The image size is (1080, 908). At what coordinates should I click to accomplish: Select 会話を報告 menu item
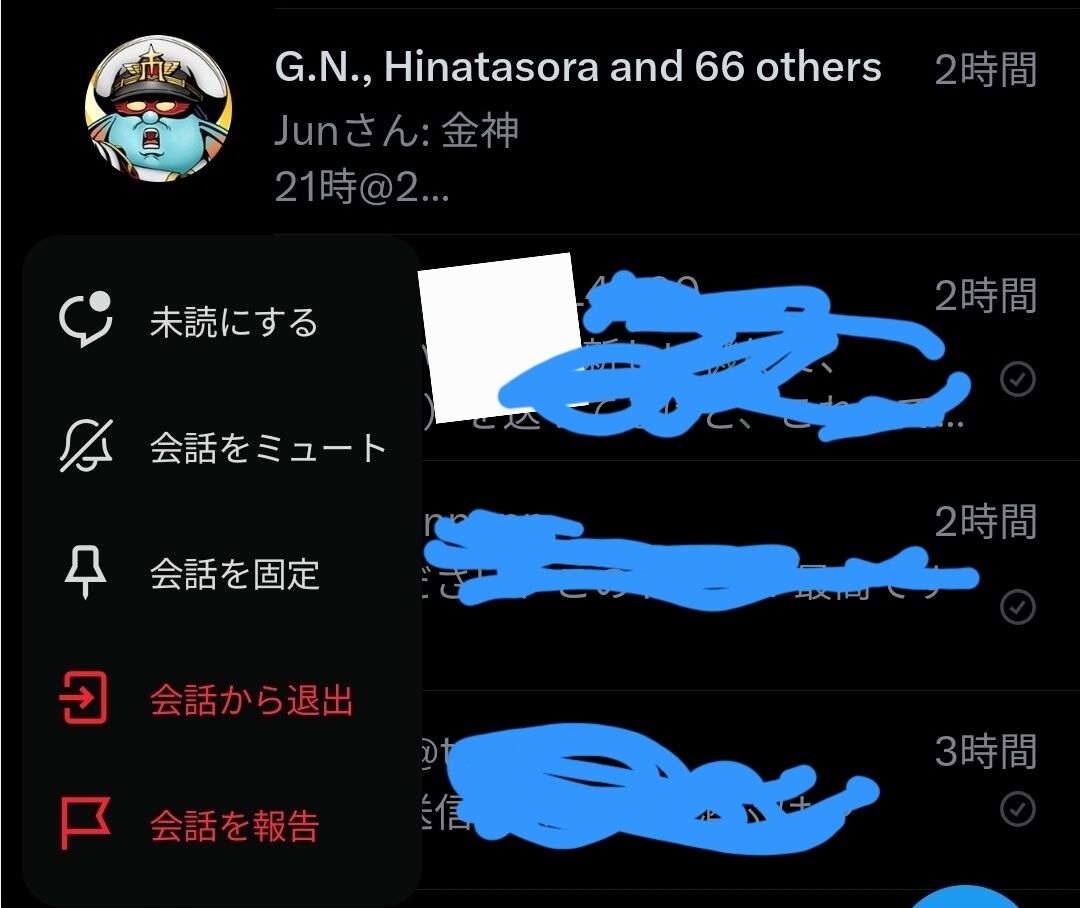221,825
